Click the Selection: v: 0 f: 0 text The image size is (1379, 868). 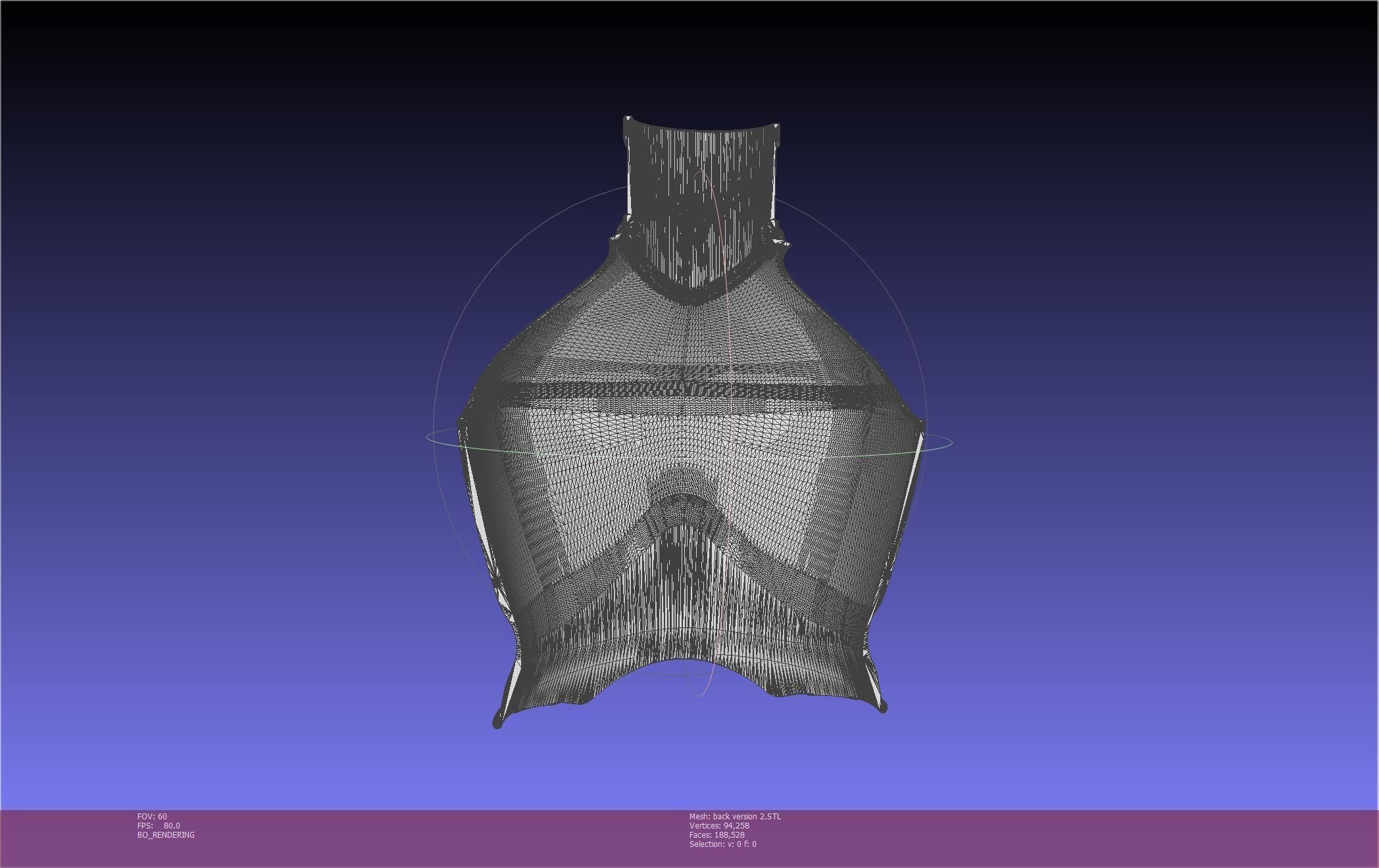coord(722,844)
